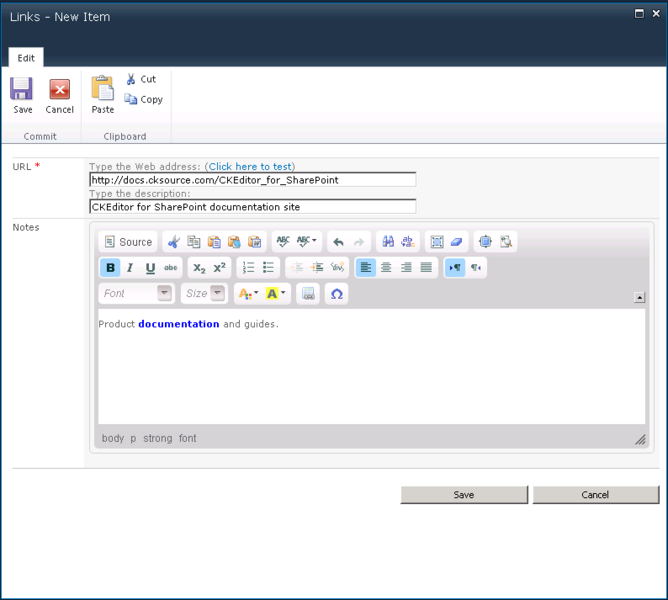Click the Maximize editor icon
This screenshot has height=600, width=668.
click(485, 242)
